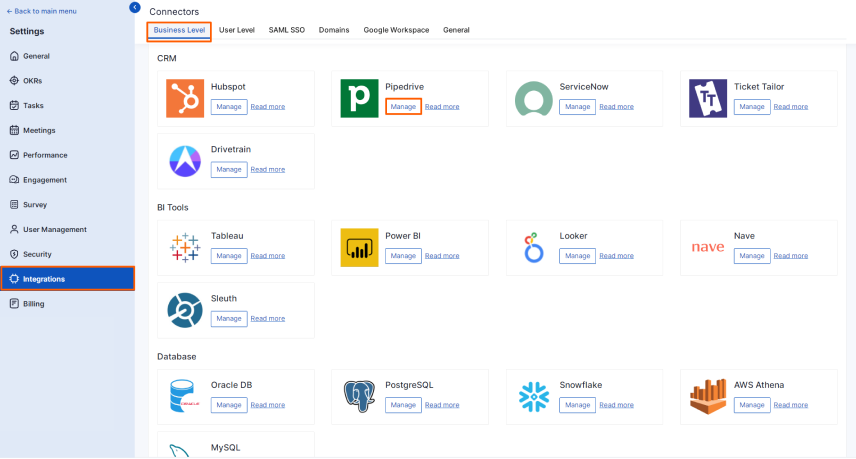
Task: Click the PostgreSQL elephant icon
Action: 359,396
